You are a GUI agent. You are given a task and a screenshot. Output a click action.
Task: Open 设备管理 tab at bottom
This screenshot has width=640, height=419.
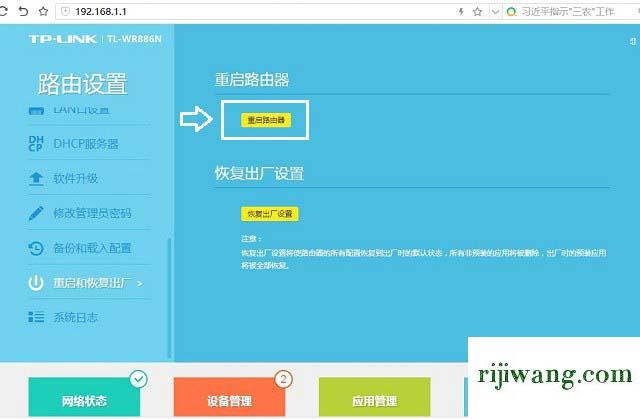pos(229,397)
